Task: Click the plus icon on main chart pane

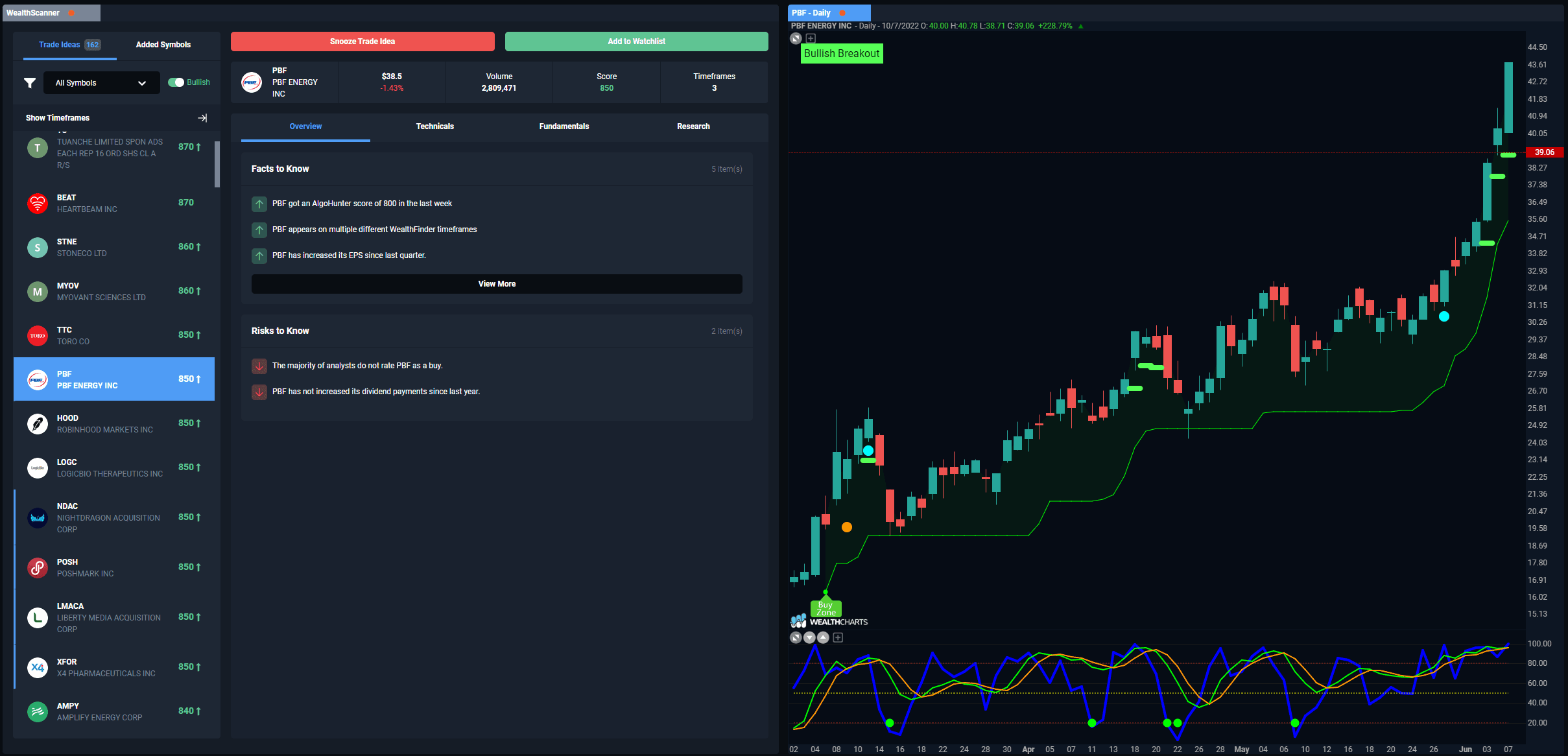Action: 811,38
